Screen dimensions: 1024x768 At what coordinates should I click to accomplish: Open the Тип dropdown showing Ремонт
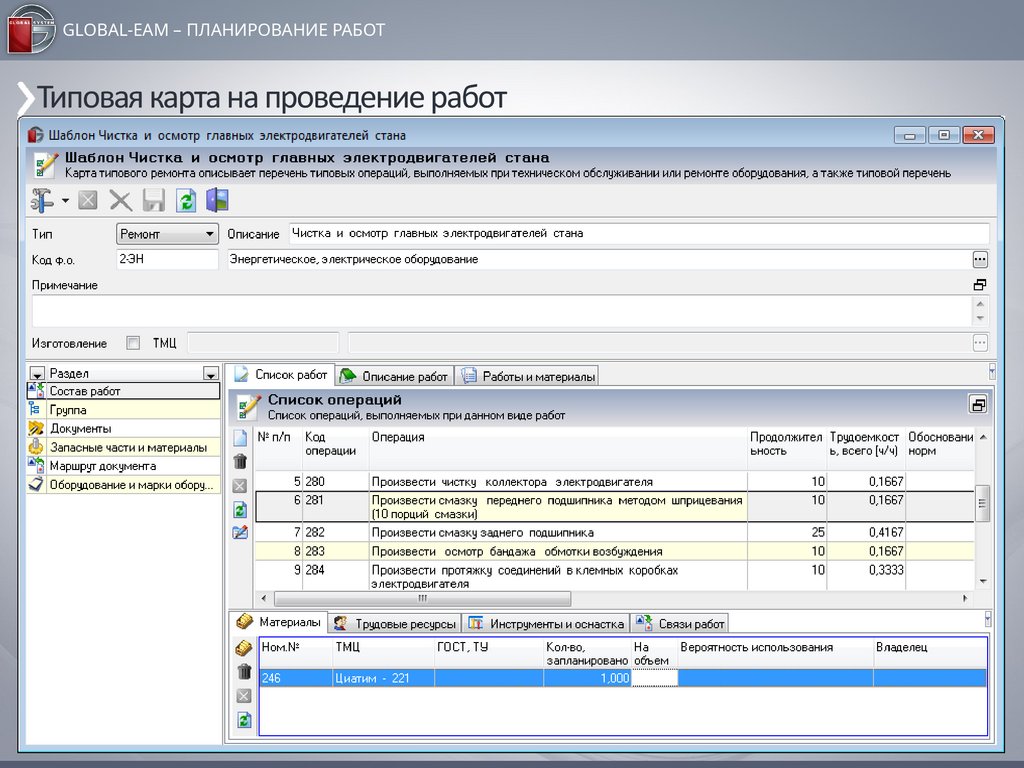click(x=167, y=234)
